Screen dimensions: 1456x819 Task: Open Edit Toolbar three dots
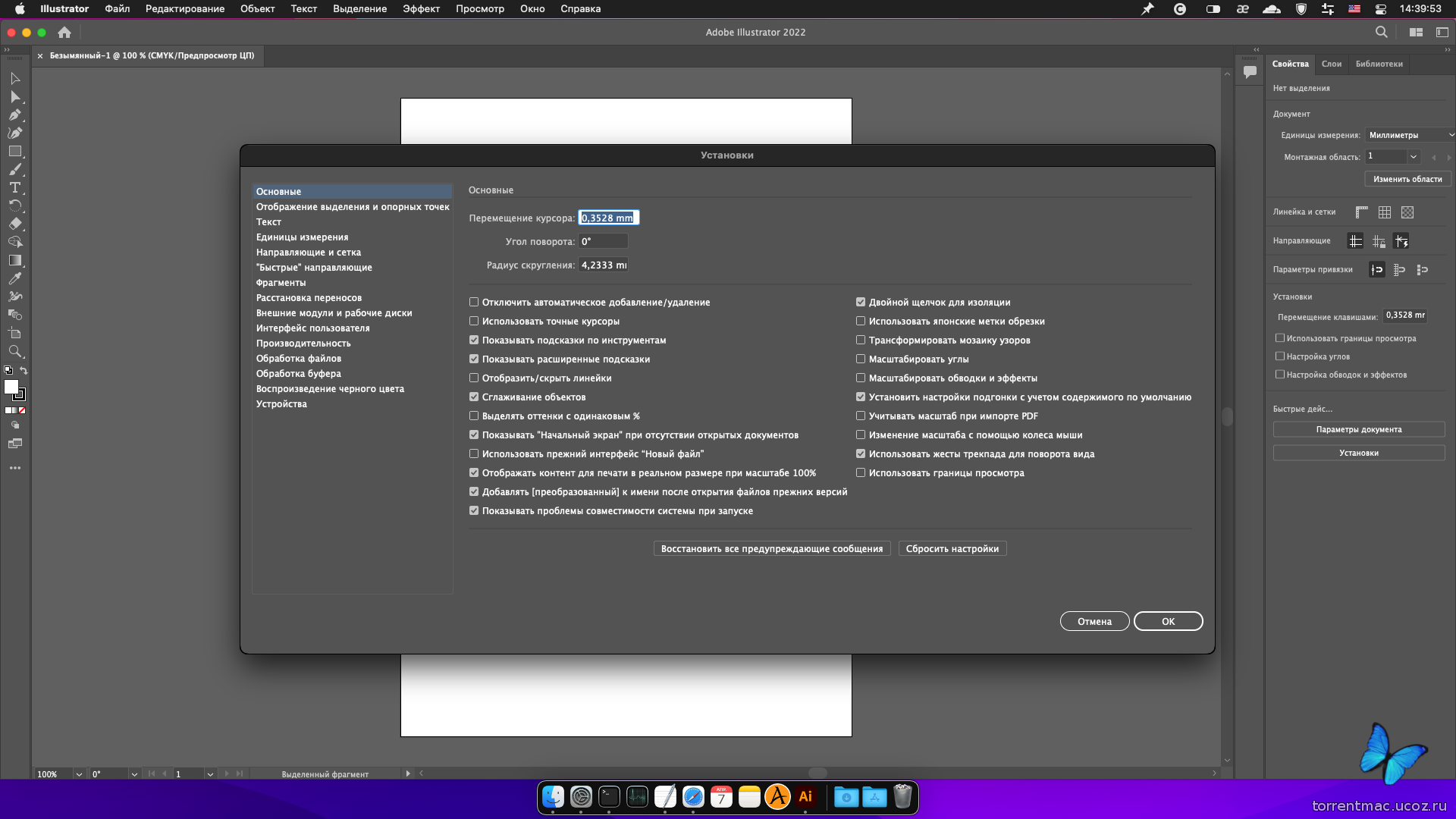pyautogui.click(x=15, y=468)
